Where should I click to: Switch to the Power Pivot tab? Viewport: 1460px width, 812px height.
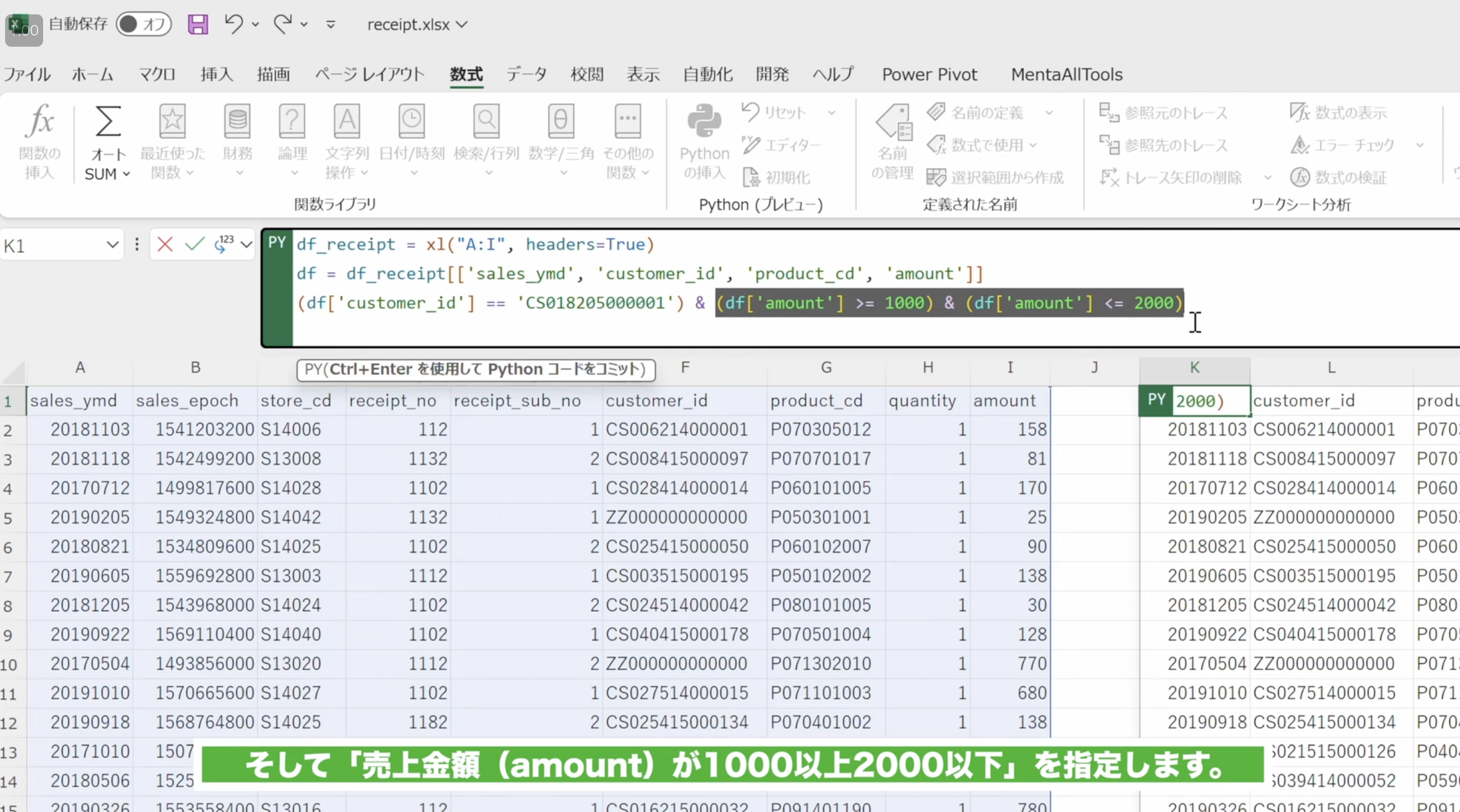coord(930,74)
